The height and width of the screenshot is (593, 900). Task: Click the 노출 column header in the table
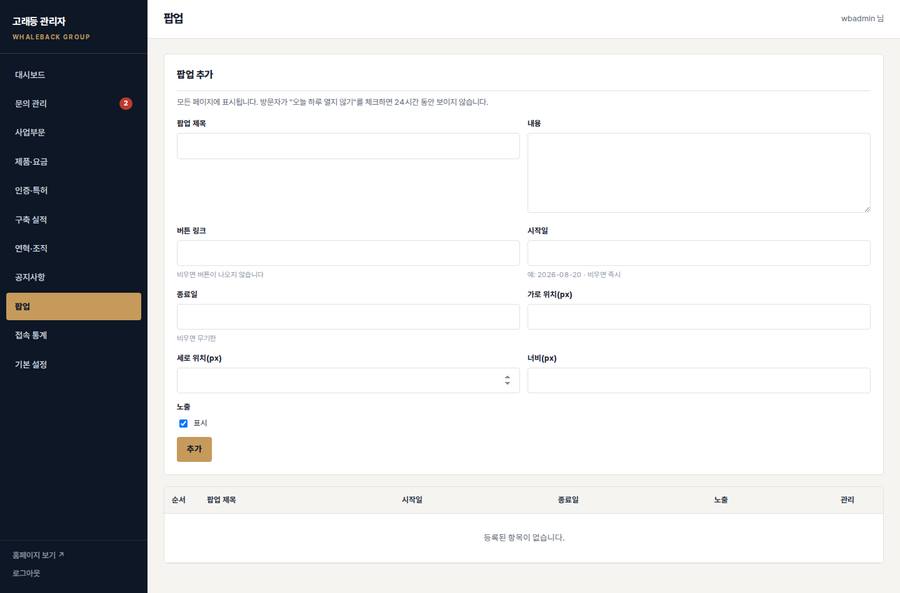point(721,500)
